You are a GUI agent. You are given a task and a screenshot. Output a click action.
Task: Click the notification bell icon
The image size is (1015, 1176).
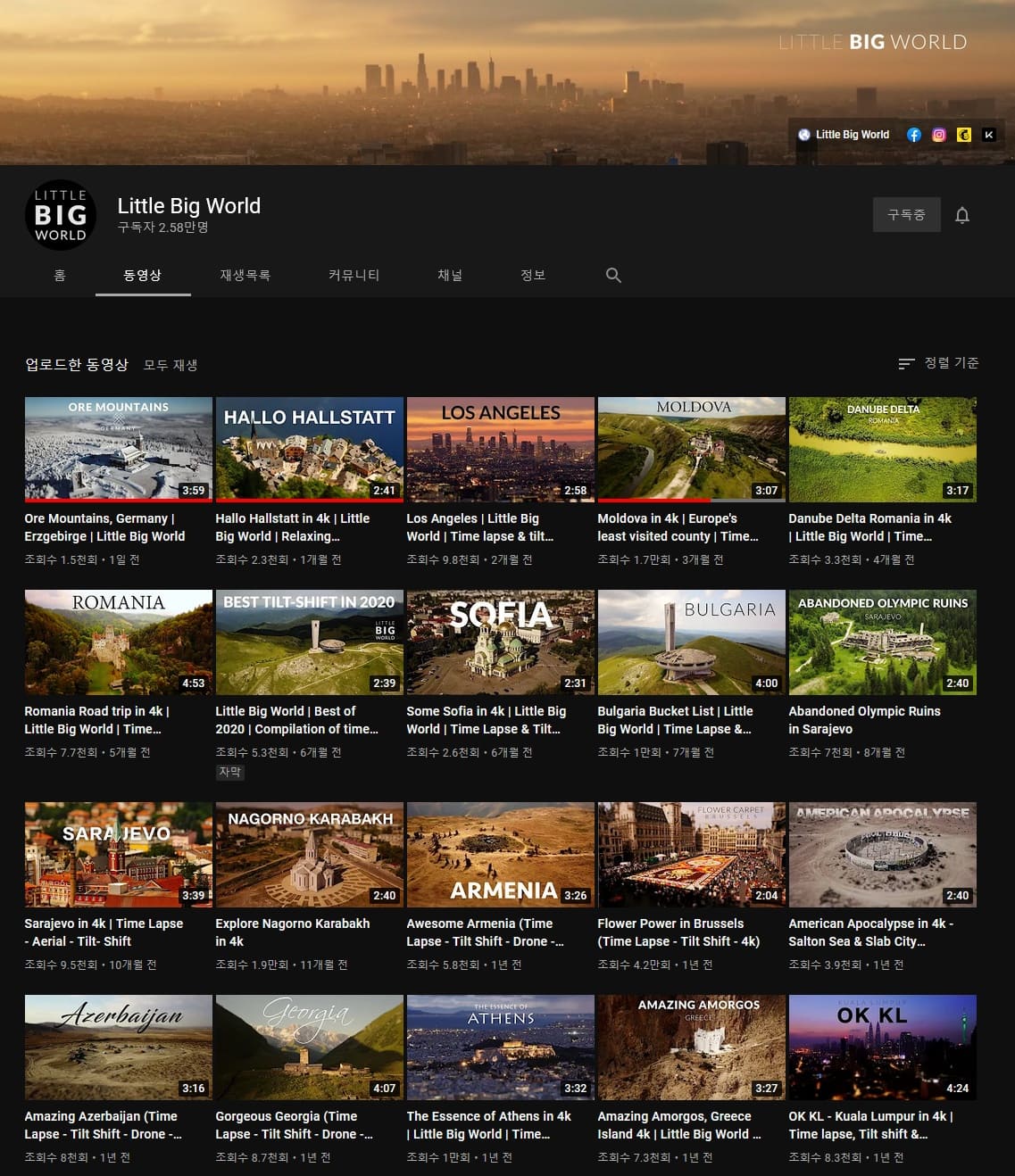click(x=962, y=215)
